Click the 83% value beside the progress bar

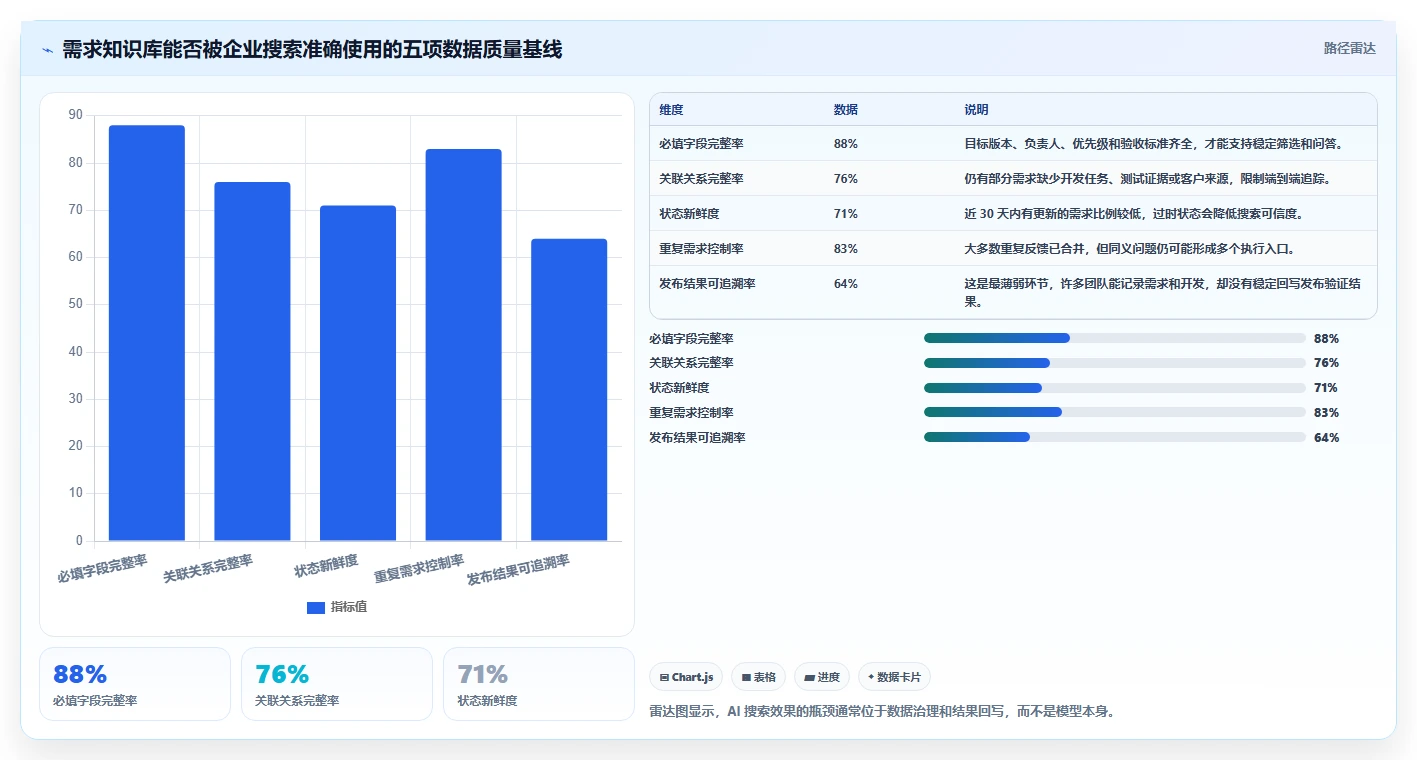pos(1326,412)
